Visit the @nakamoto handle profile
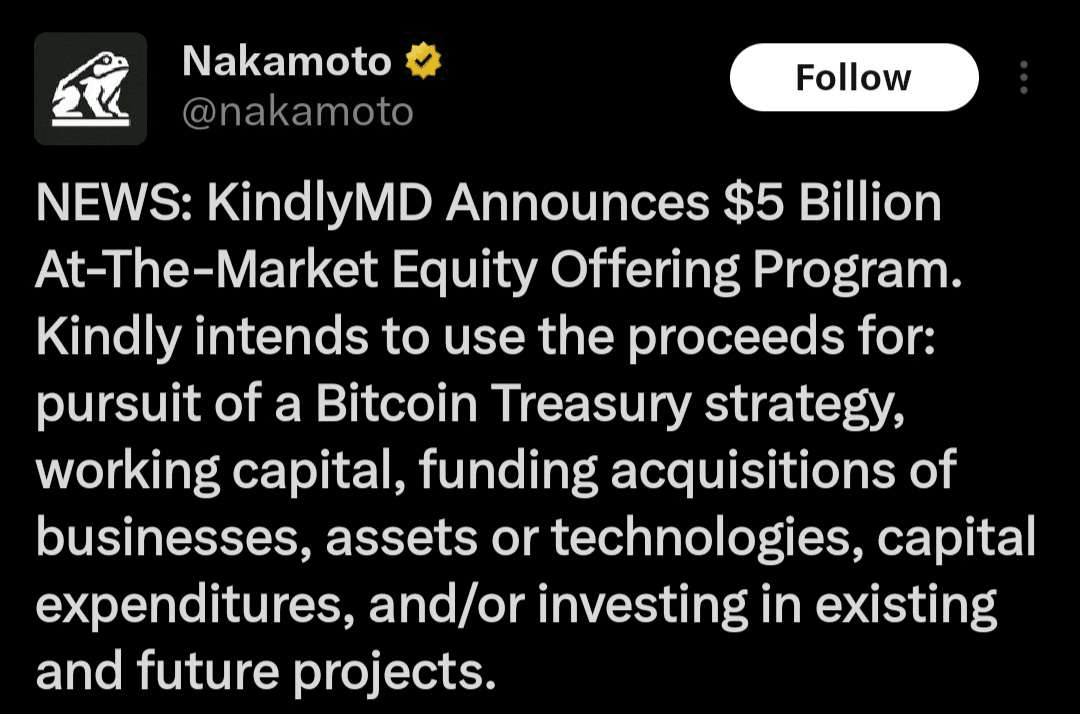 [x=298, y=112]
